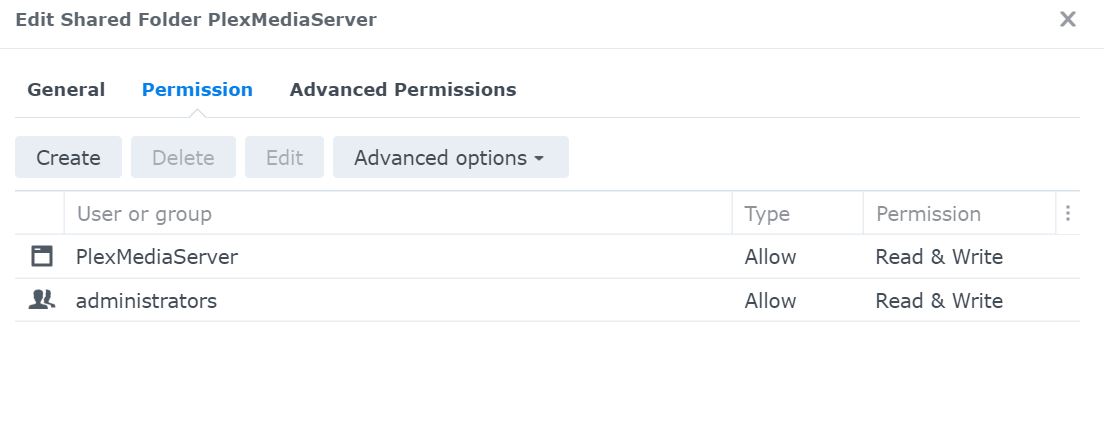Screen dimensions: 1104x441
Task: Click Allow type in administrators row
Action: pyautogui.click(x=770, y=301)
